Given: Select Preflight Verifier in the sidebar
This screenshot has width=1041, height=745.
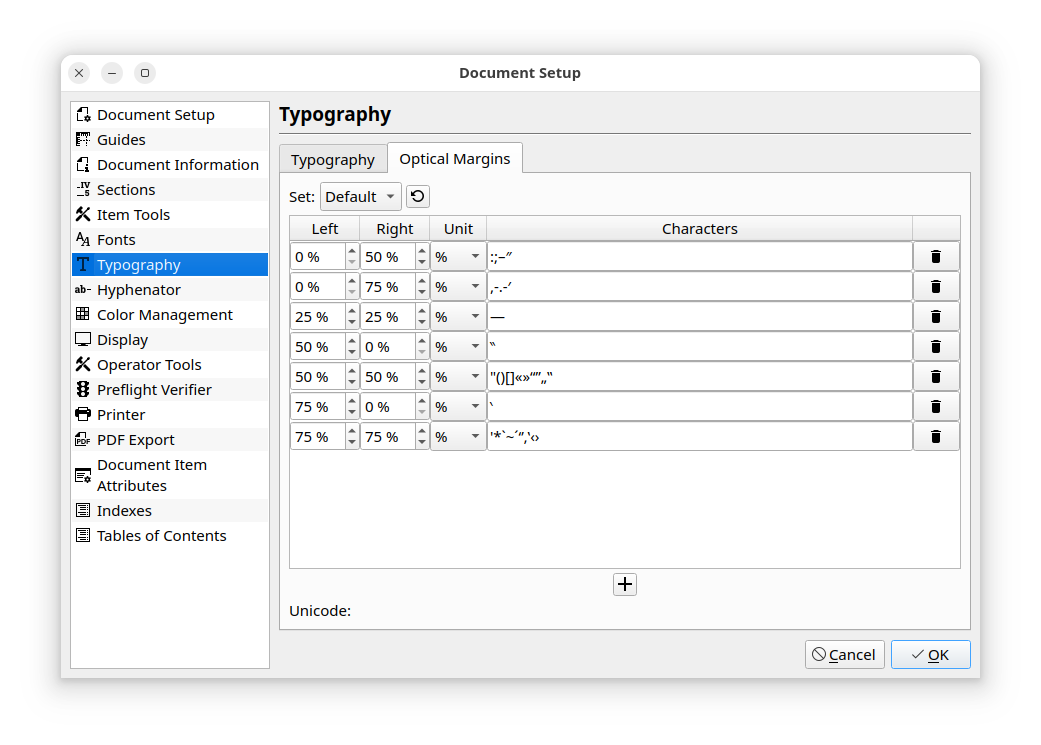Looking at the screenshot, I should 154,390.
